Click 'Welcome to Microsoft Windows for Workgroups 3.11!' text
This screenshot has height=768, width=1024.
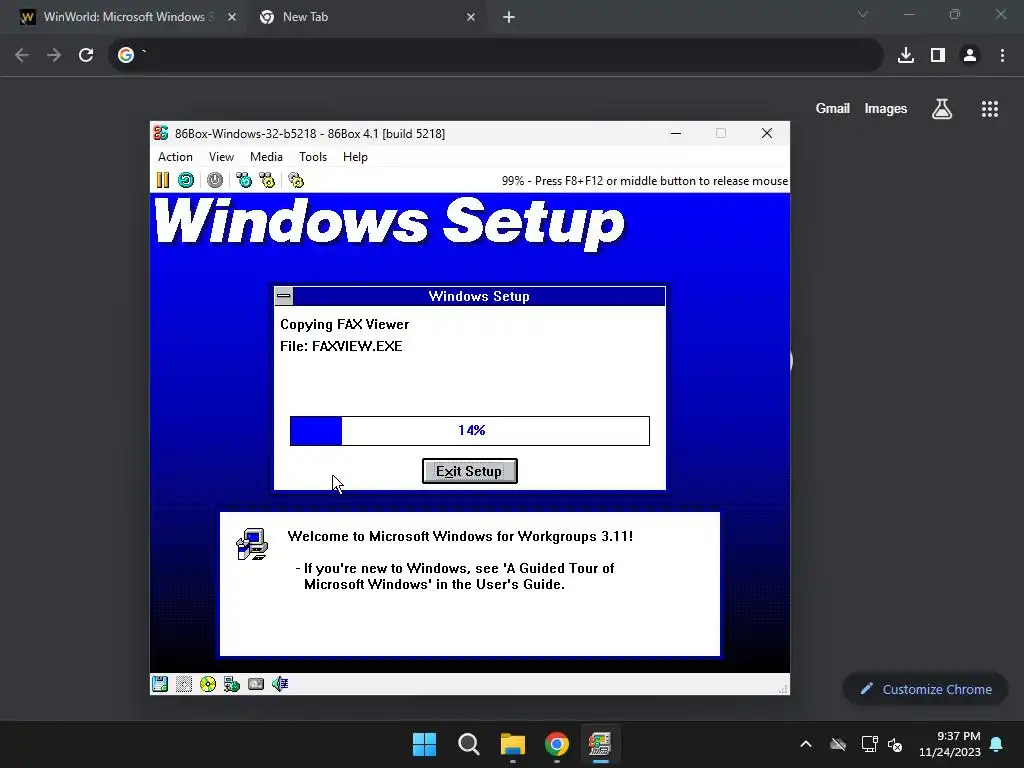(460, 536)
